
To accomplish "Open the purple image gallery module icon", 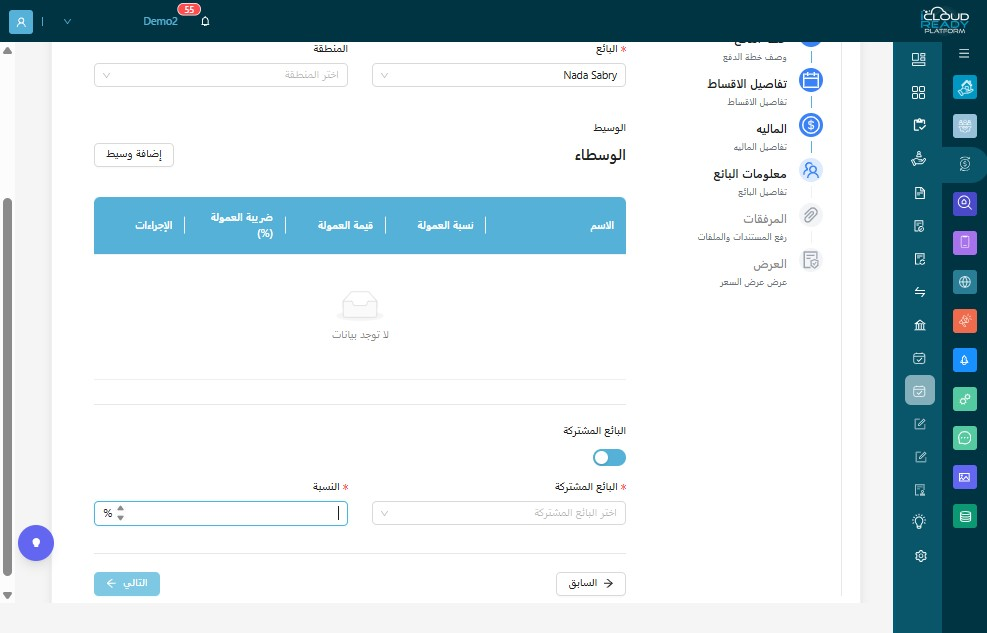I will pyautogui.click(x=964, y=477).
